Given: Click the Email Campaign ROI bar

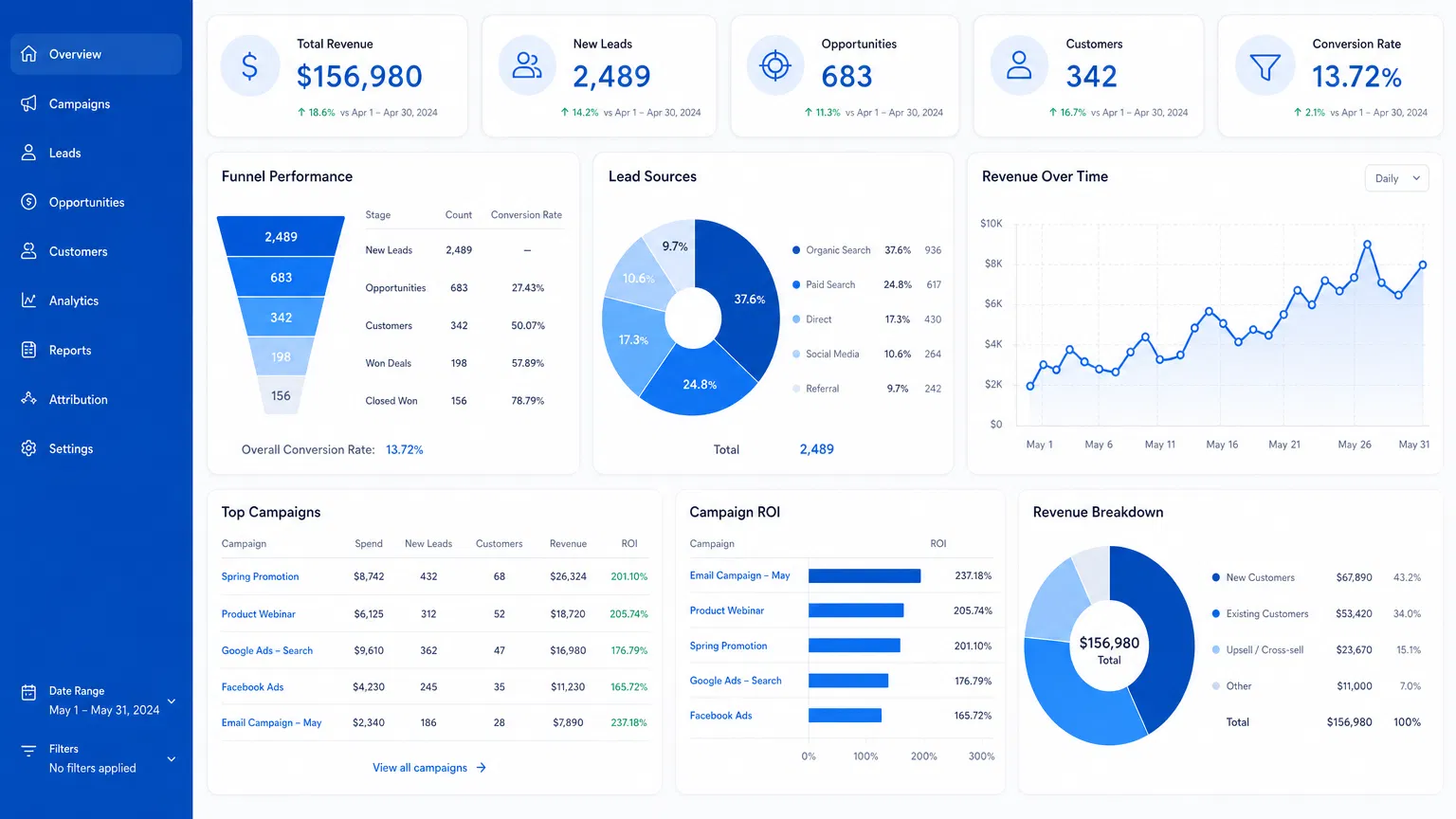Looking at the screenshot, I should click(864, 575).
